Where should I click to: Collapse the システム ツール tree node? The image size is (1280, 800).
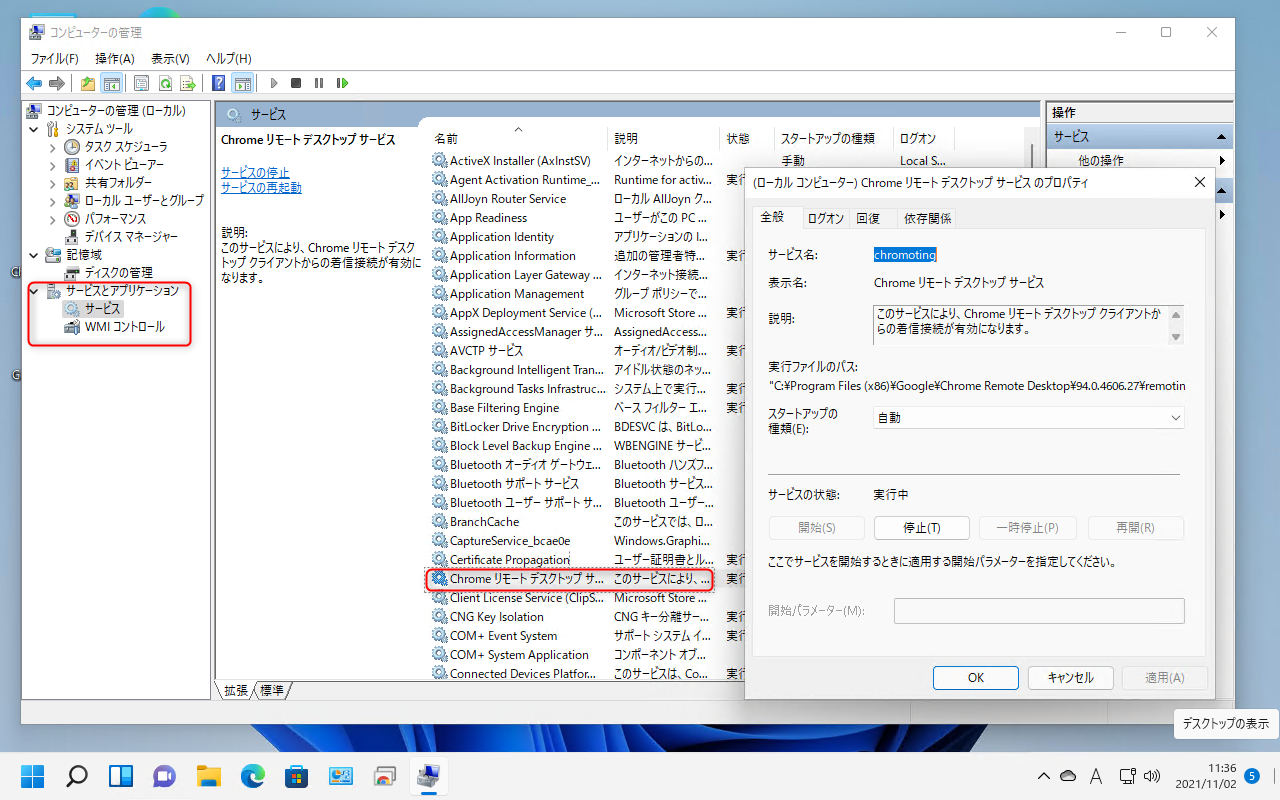pos(35,129)
